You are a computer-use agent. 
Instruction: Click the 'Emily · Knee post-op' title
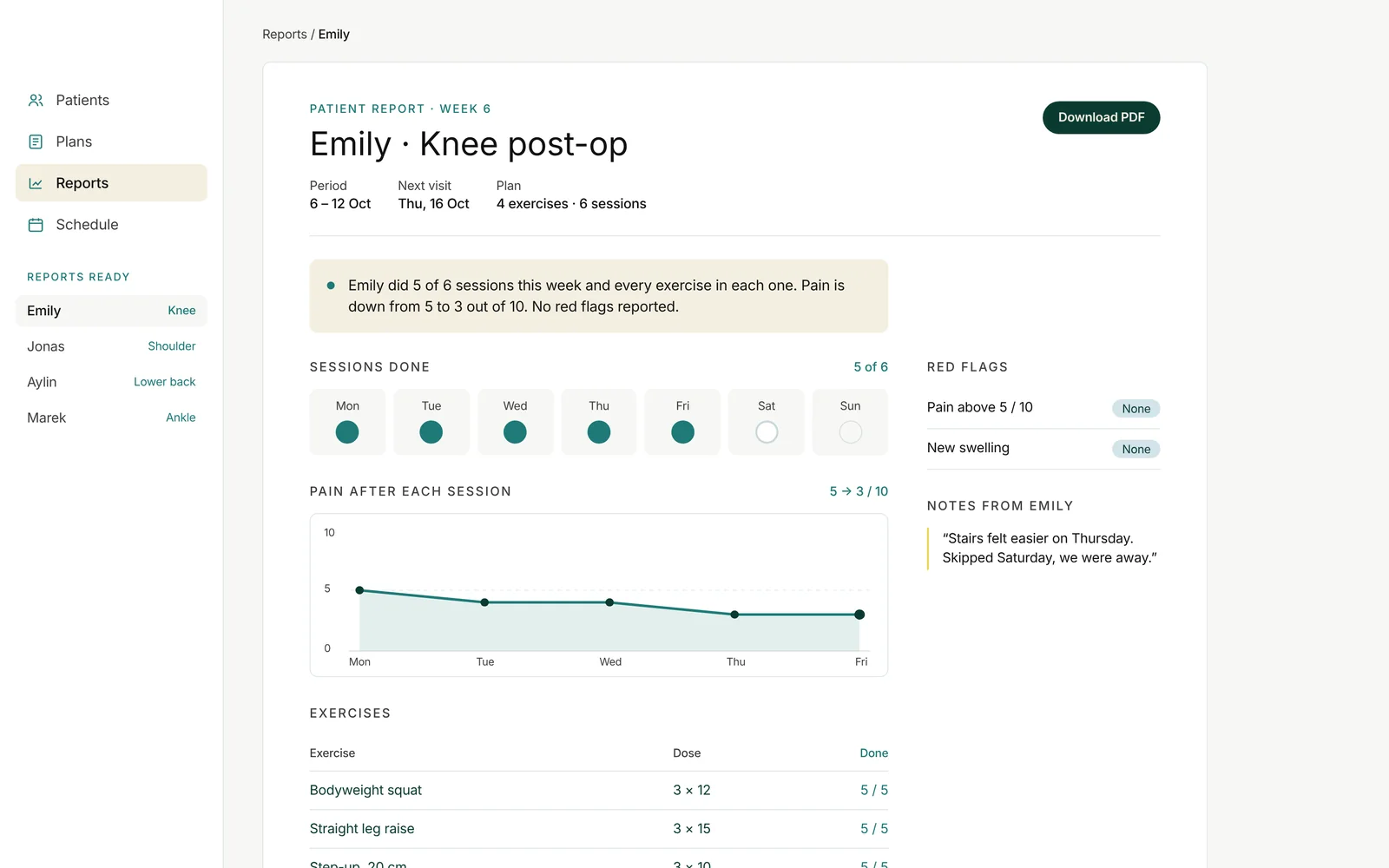tap(469, 144)
